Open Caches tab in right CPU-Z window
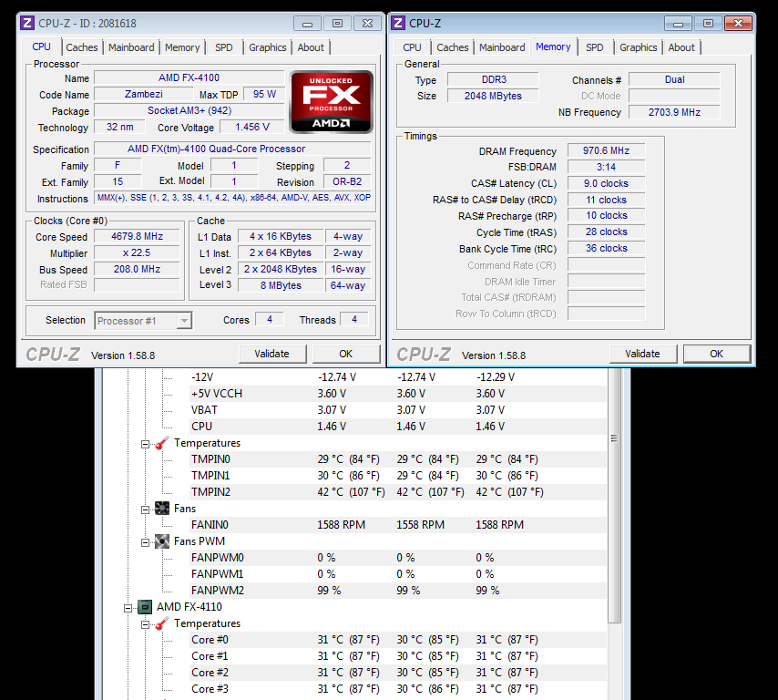This screenshot has width=778, height=700. [453, 48]
